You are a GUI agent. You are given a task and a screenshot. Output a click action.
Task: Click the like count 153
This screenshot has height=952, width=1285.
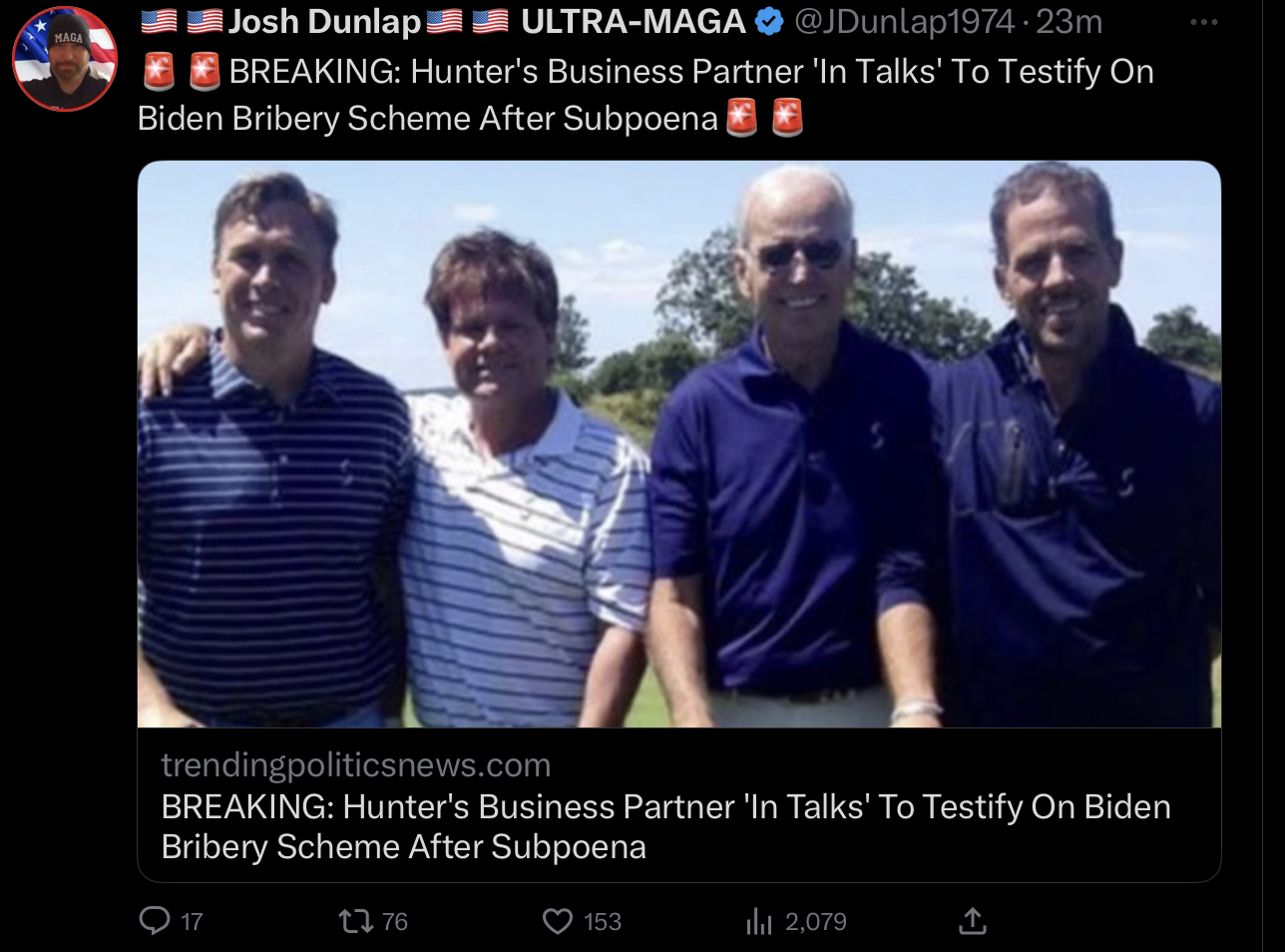pyautogui.click(x=603, y=922)
